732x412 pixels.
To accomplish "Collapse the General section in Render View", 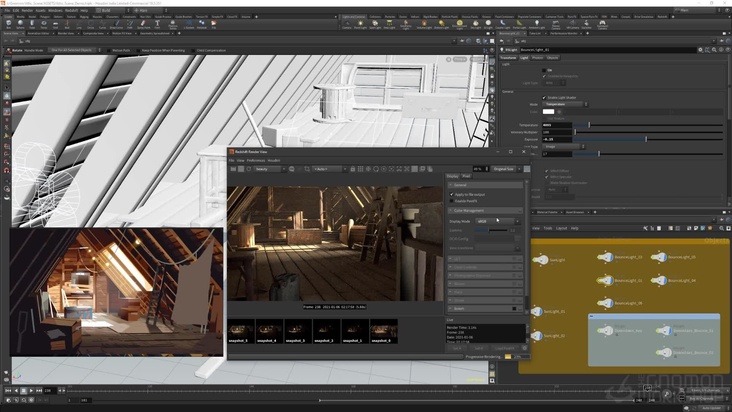I will [x=486, y=185].
